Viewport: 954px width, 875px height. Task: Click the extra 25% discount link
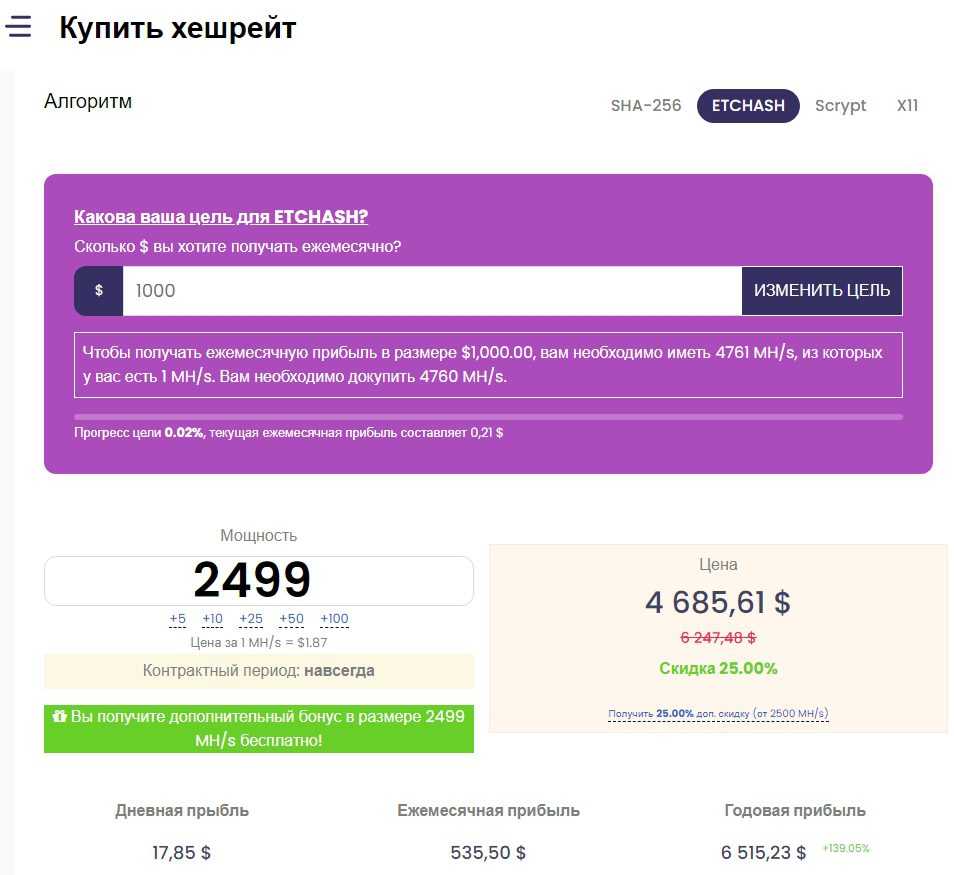coord(718,714)
